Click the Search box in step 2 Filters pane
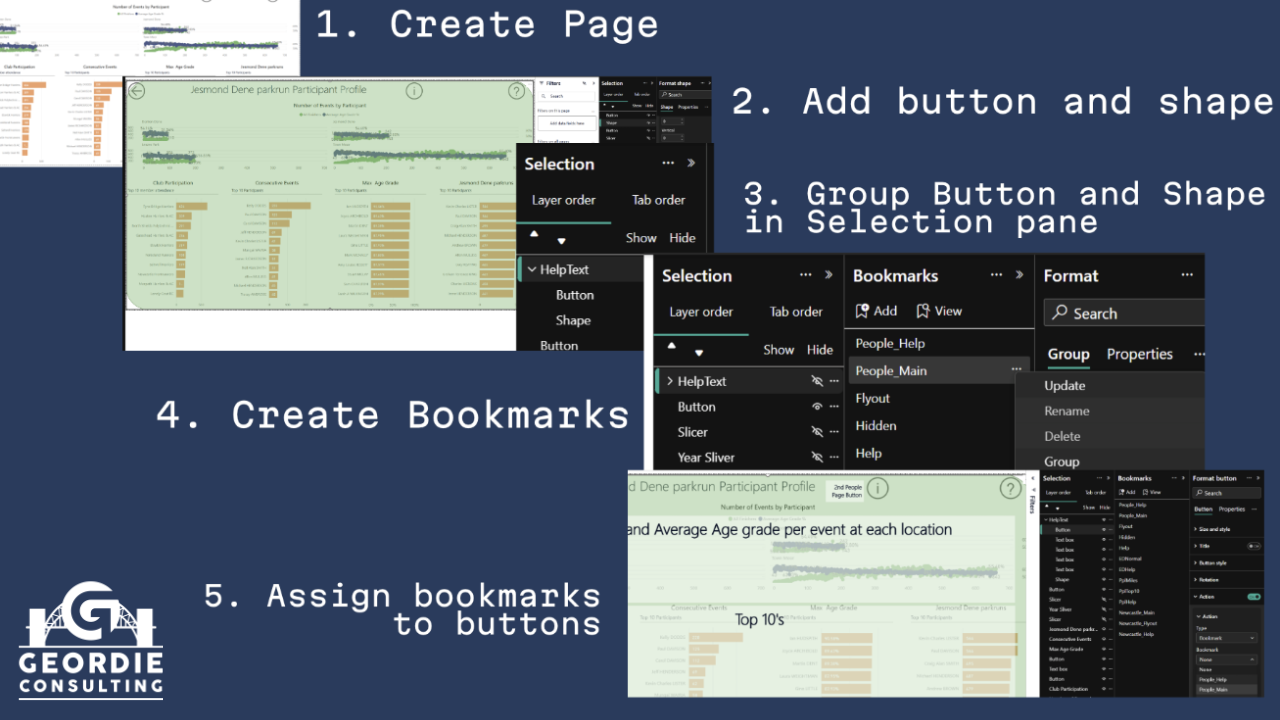Screen dimensions: 1280x720 coord(566,95)
